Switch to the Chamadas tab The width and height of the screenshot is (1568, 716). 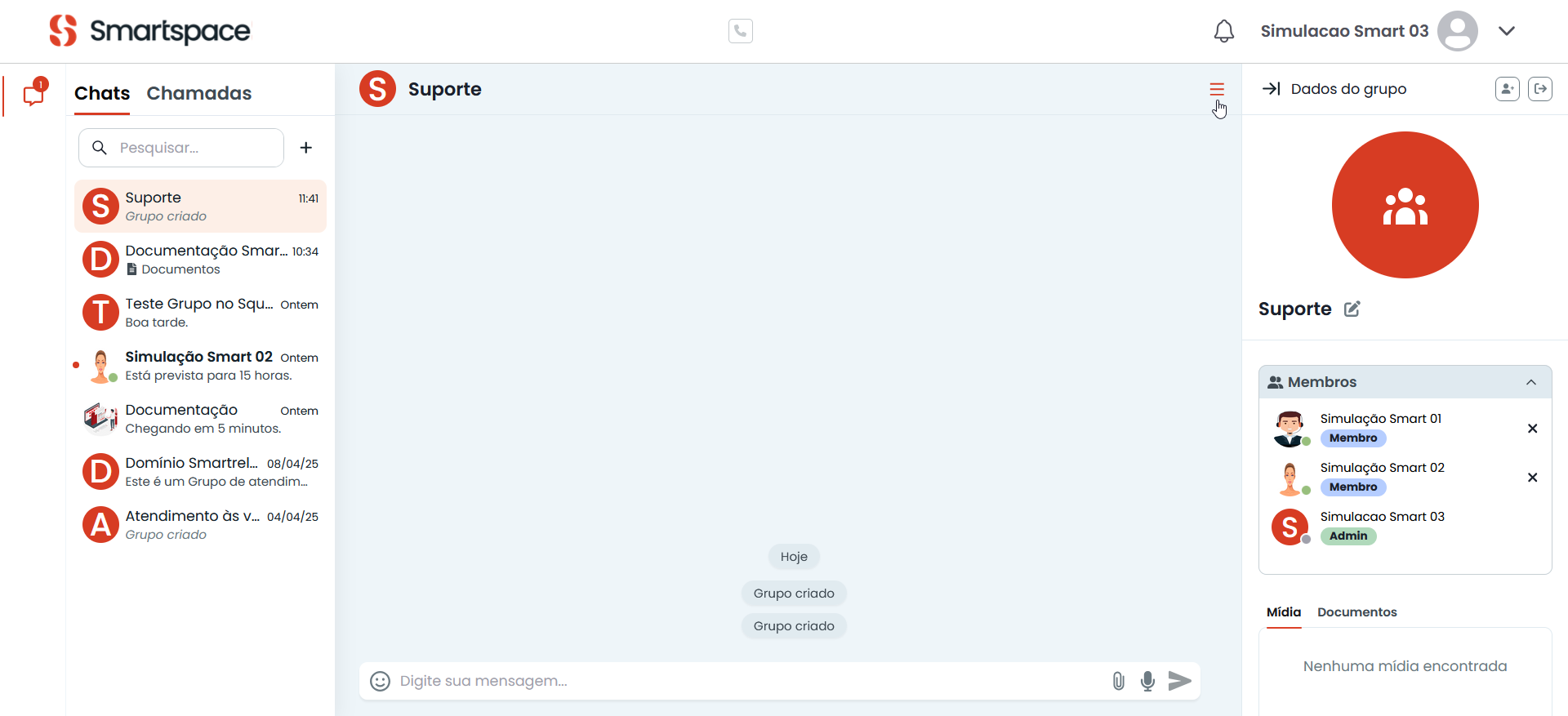(x=198, y=93)
